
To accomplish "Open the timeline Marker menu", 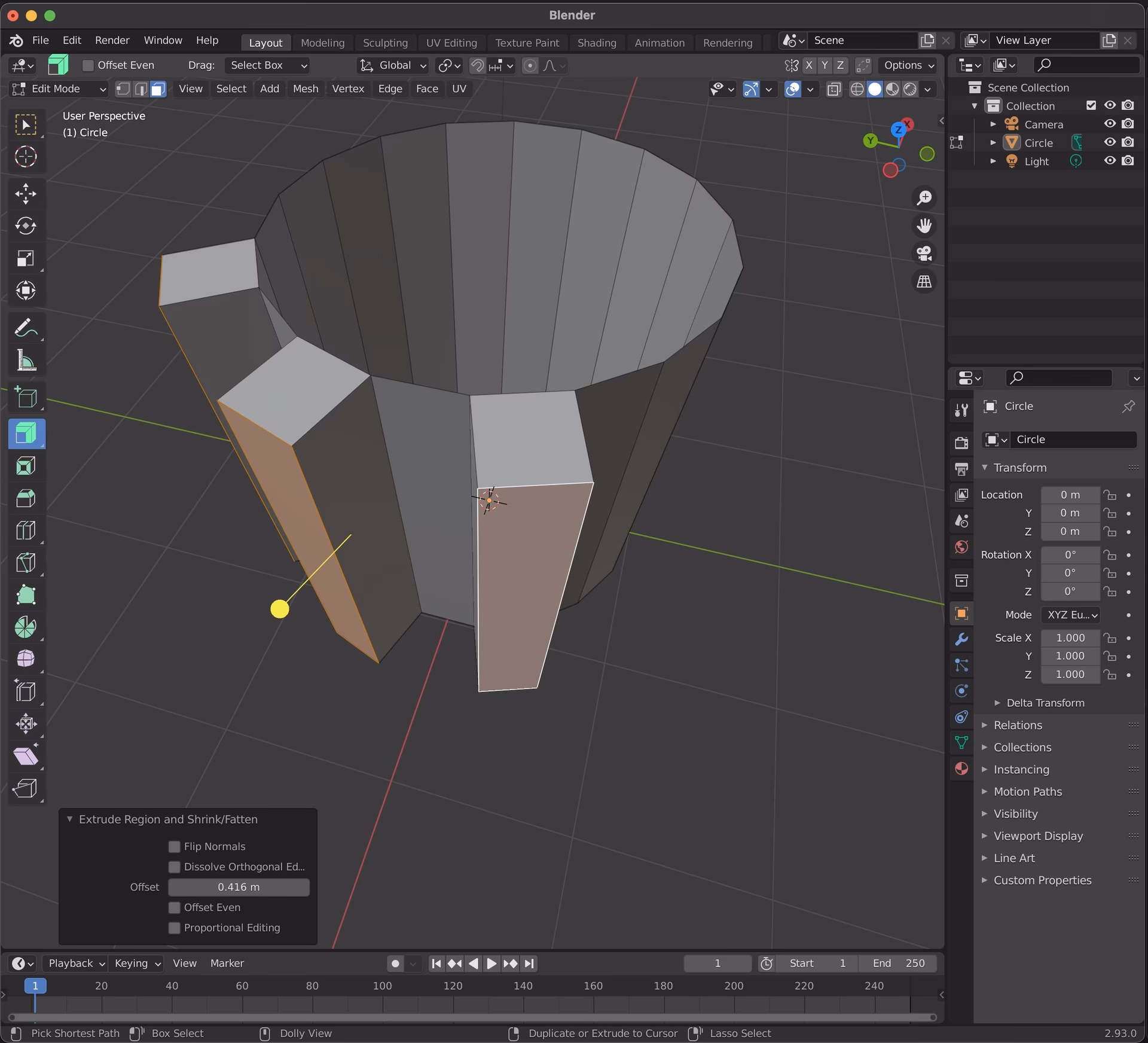I will click(x=227, y=963).
